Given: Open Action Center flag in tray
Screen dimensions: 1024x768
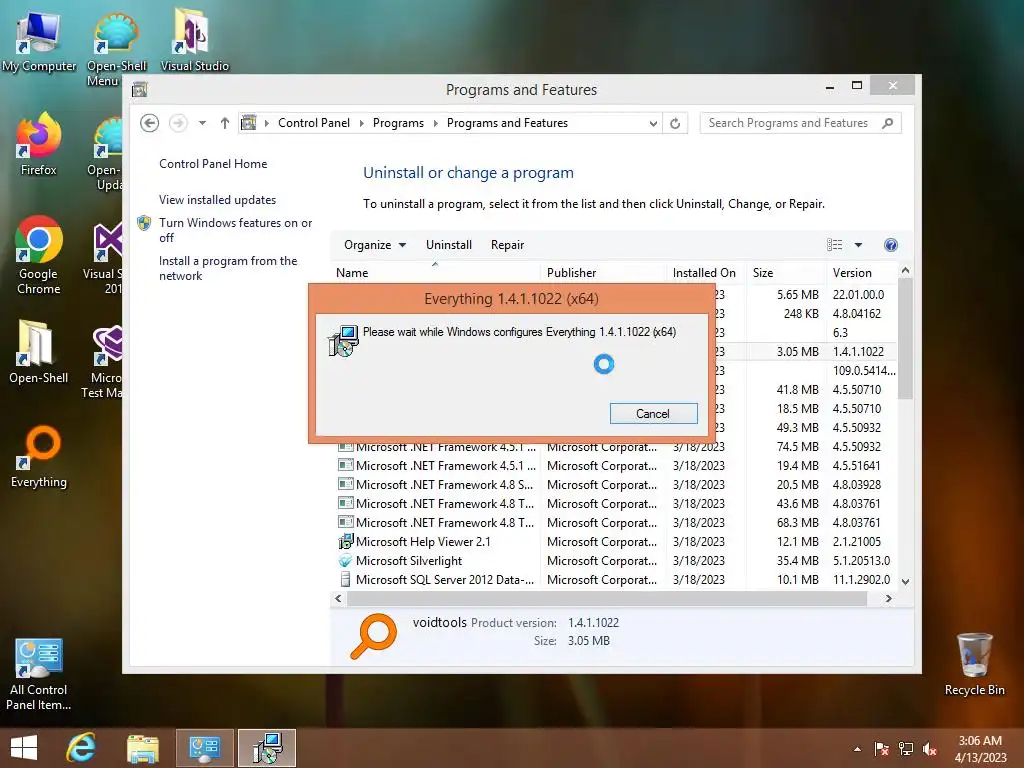Looking at the screenshot, I should pos(882,749).
